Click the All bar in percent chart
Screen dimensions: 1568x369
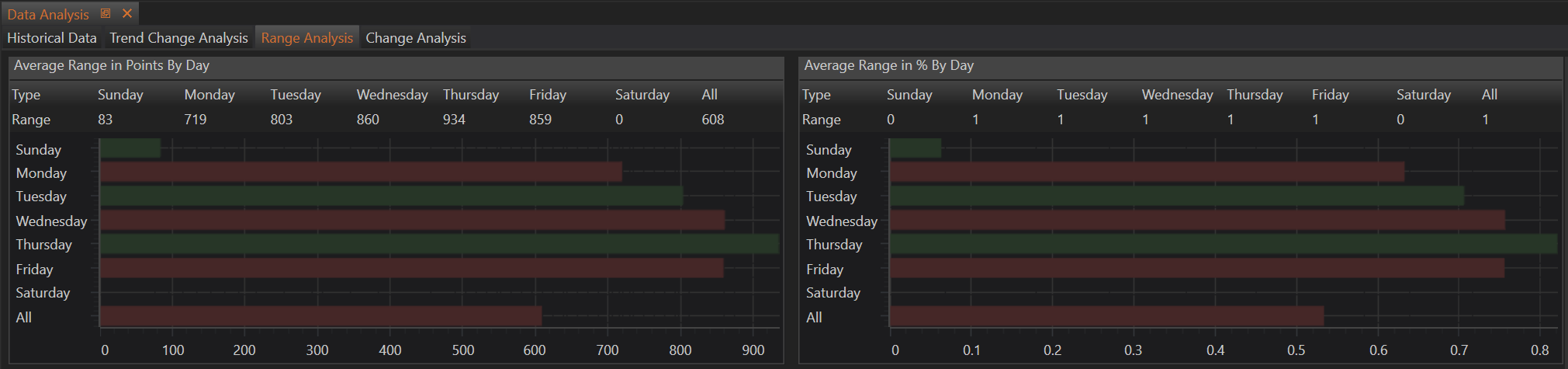click(x=1106, y=316)
